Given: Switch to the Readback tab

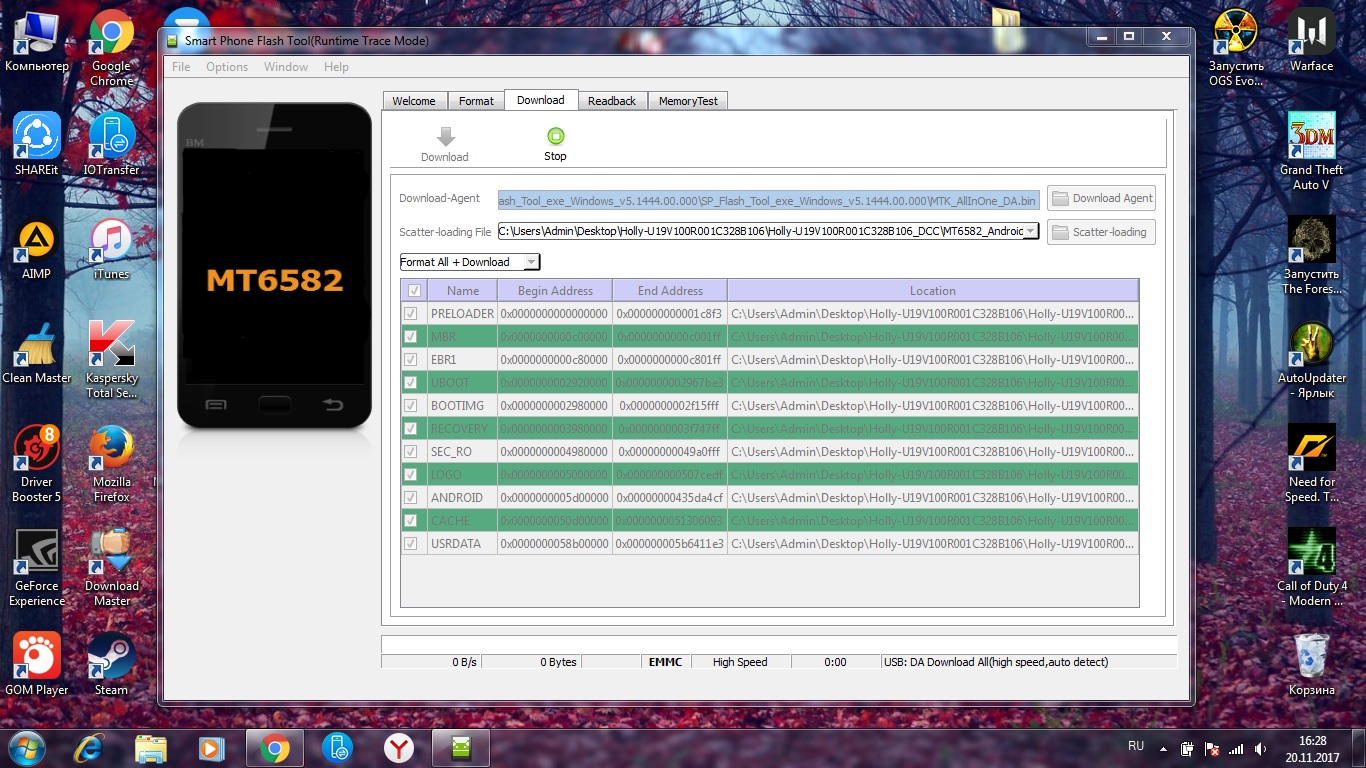Looking at the screenshot, I should pos(611,101).
